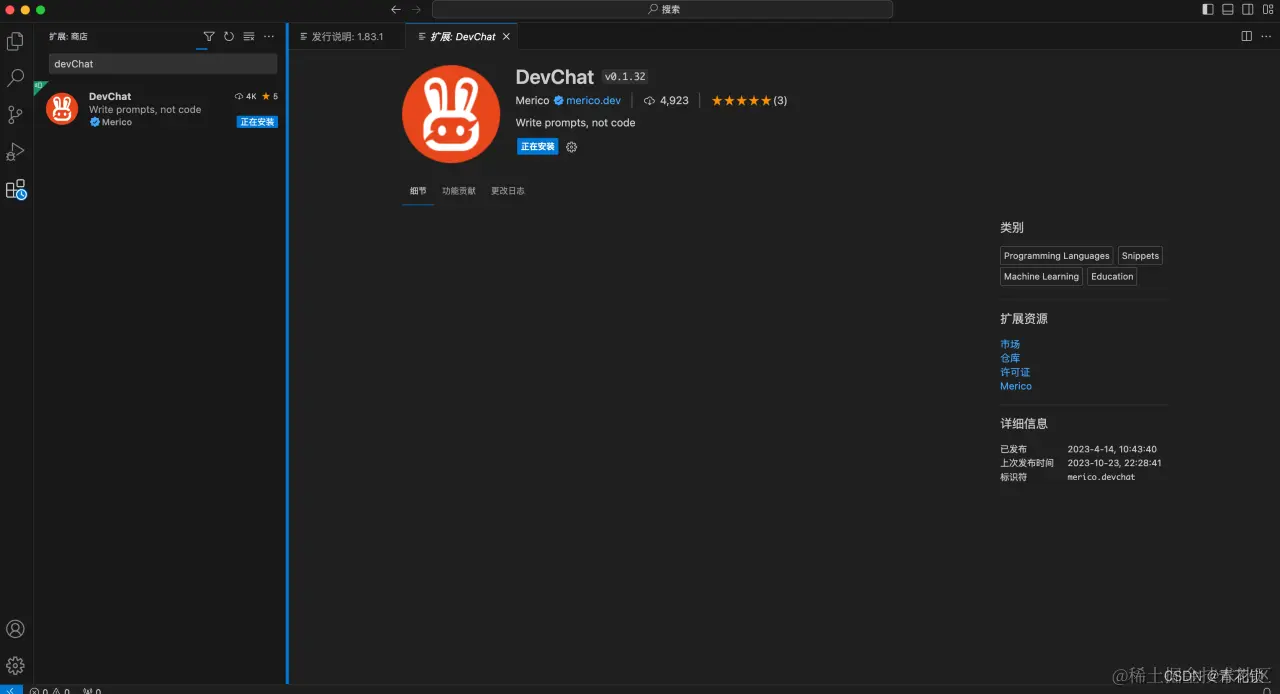
Task: Open the extensions view more actions menu
Action: 269,36
